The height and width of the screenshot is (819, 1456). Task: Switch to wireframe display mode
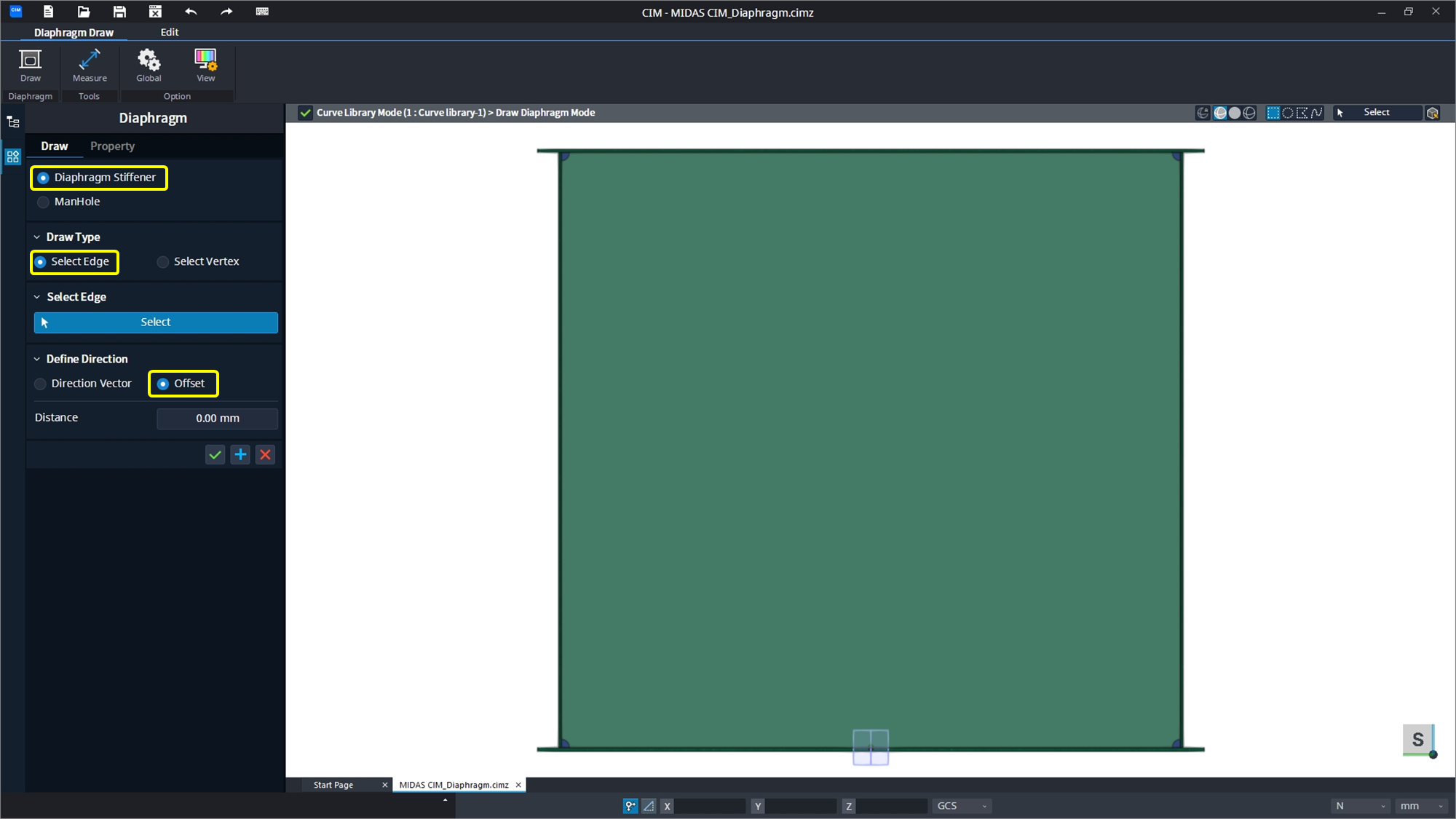tap(1249, 113)
